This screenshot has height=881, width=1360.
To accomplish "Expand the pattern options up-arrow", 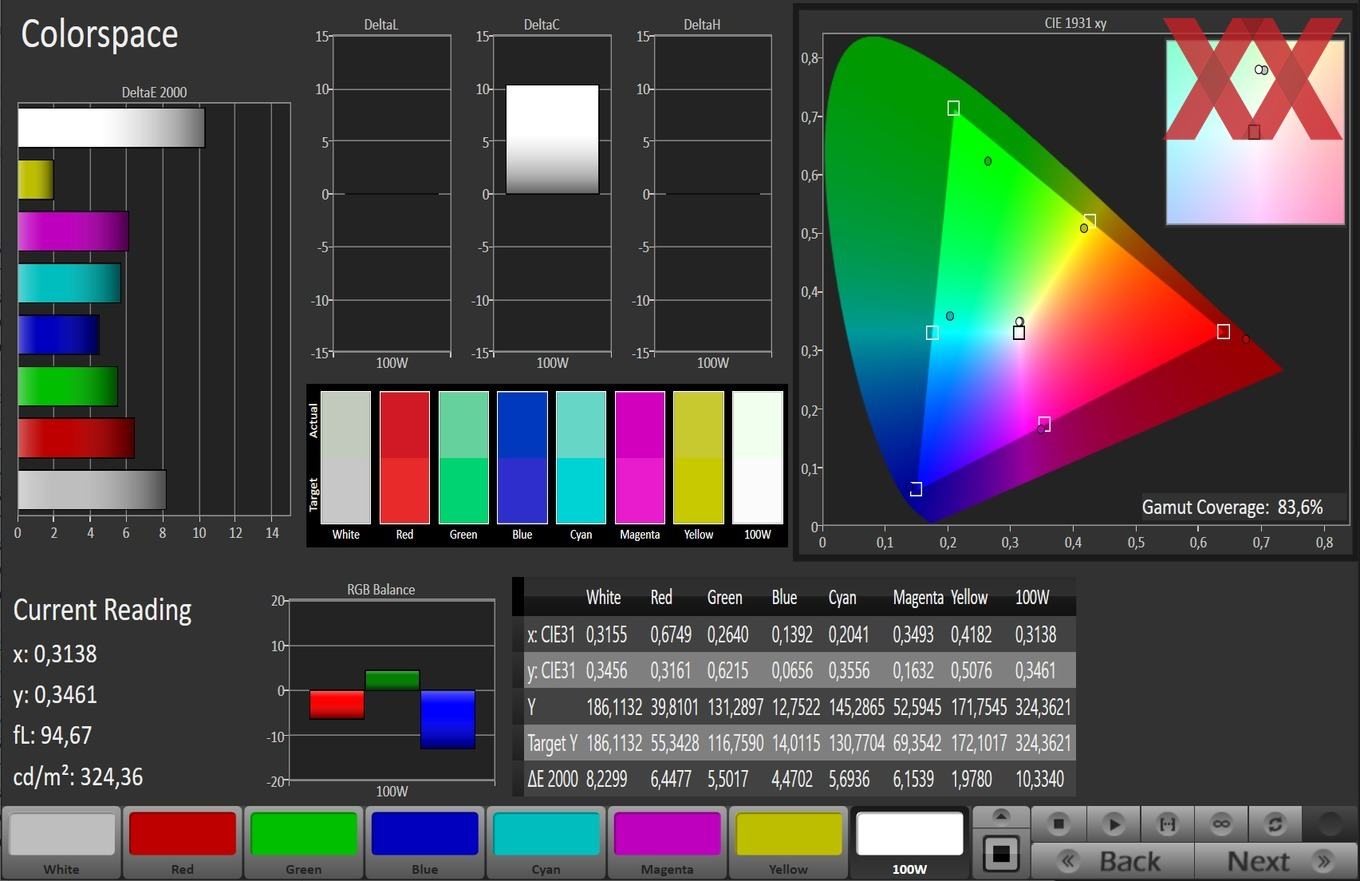I will [1001, 816].
